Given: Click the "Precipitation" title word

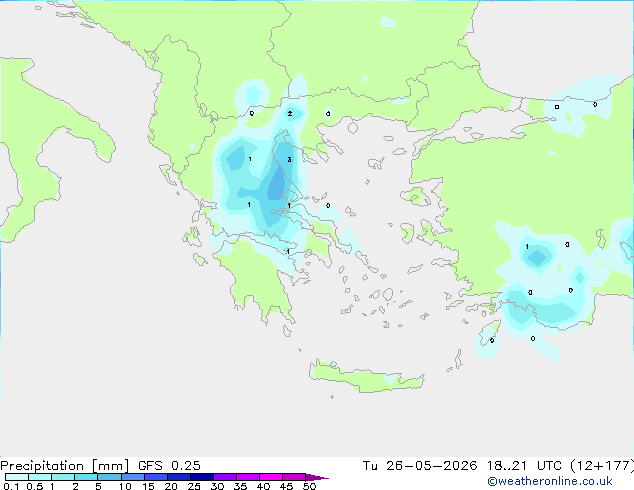Looking at the screenshot, I should pyautogui.click(x=42, y=466).
